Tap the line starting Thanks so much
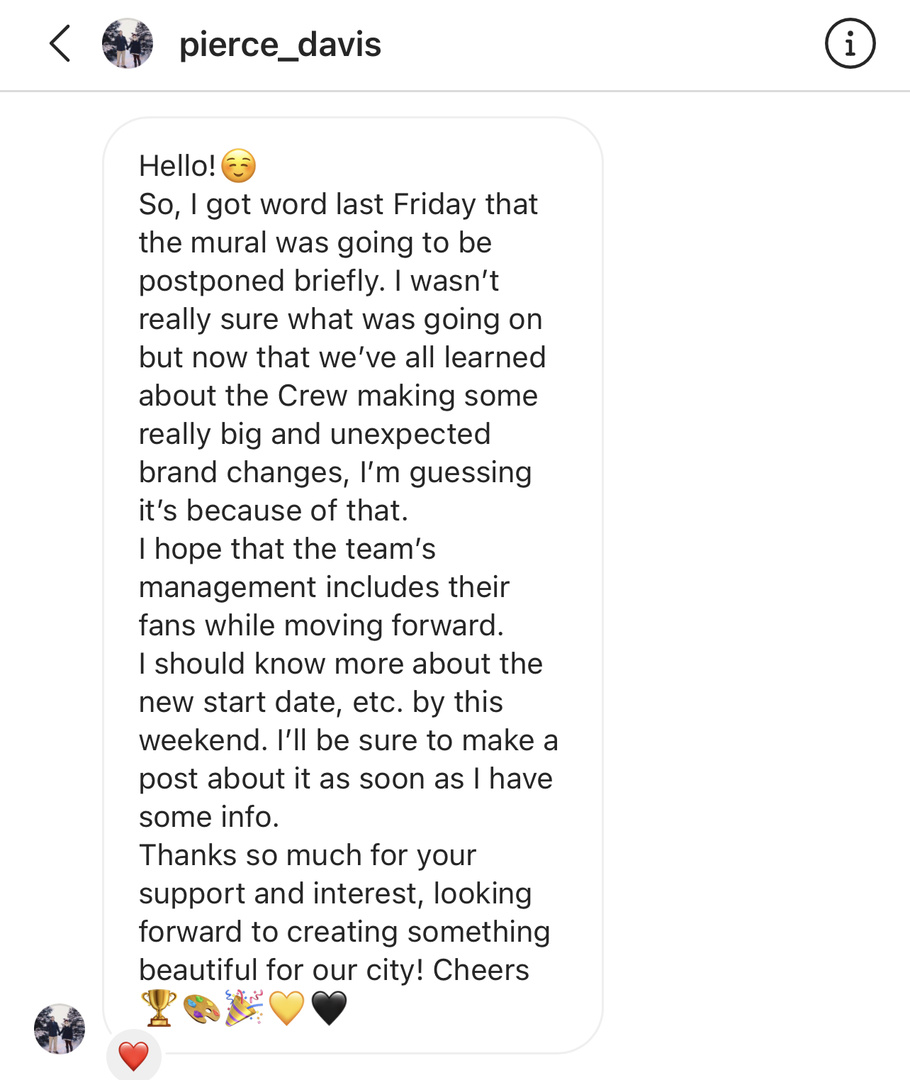Screen dimensions: 910x1080 [x=307, y=855]
